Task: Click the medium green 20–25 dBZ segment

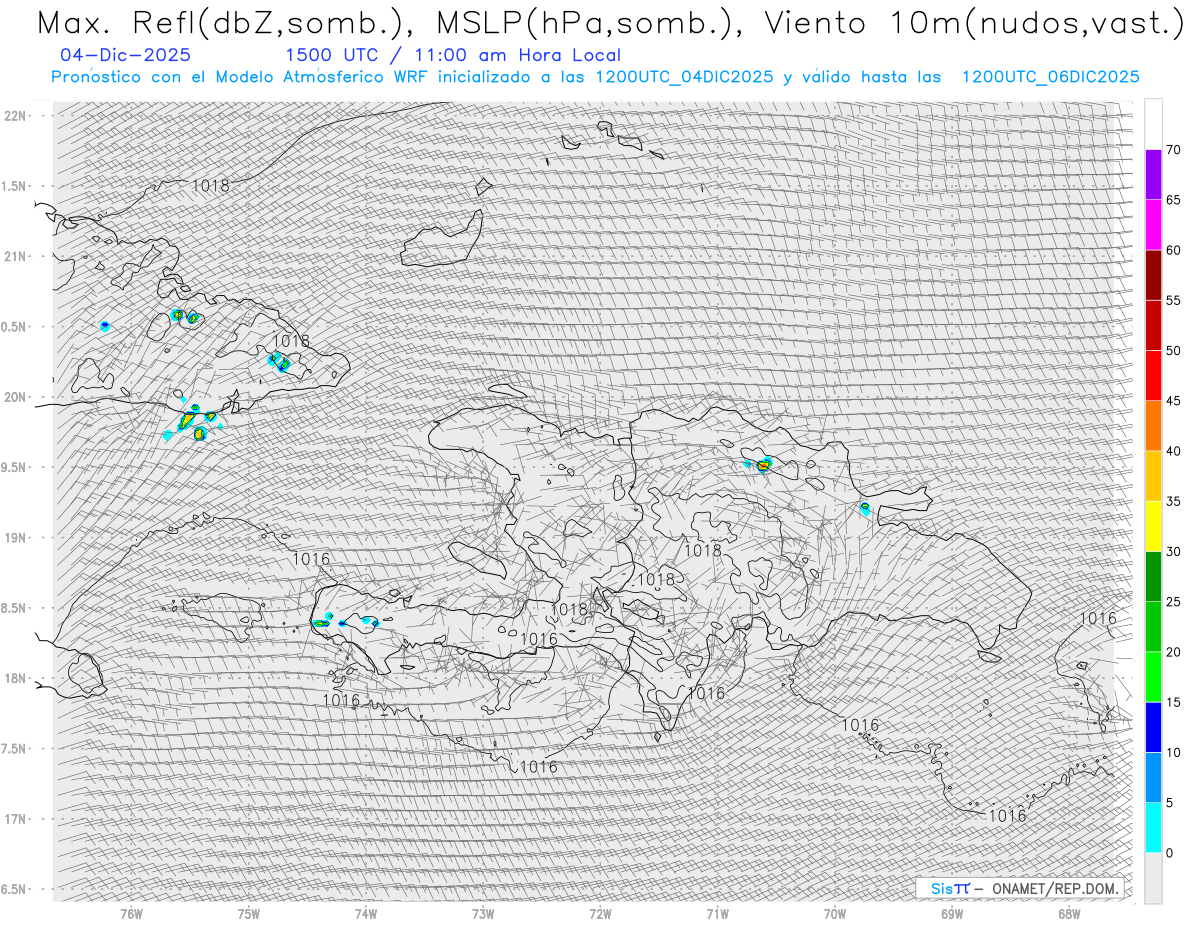Action: 1153,627
